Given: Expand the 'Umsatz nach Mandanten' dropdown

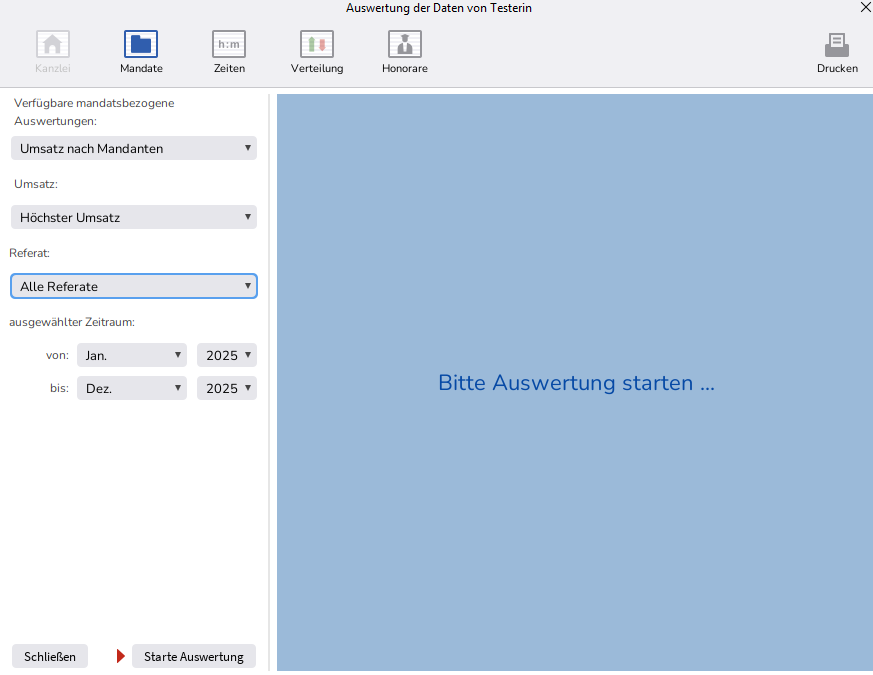Looking at the screenshot, I should tap(133, 149).
